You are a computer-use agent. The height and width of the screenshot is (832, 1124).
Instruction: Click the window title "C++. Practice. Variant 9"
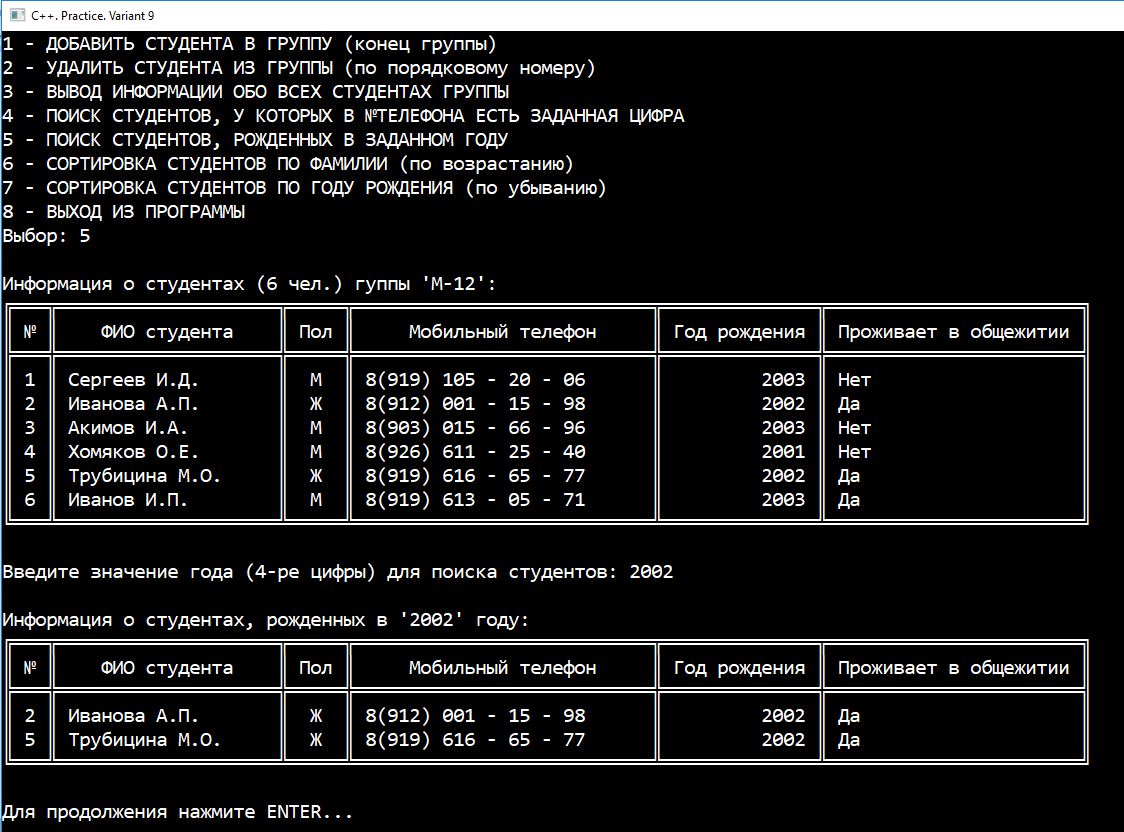point(92,16)
